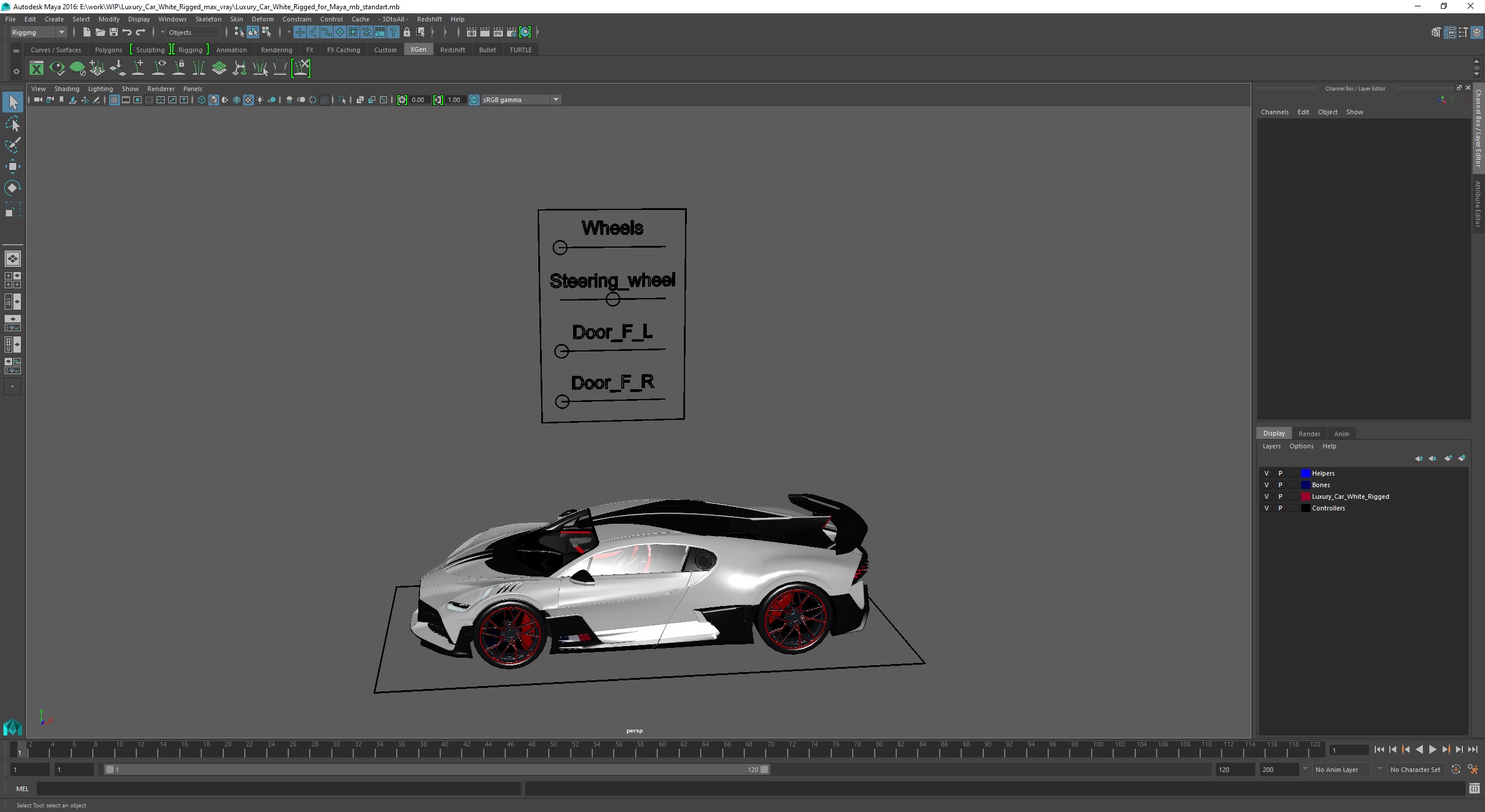Open animation preferences running-man icon
The height and width of the screenshot is (812, 1485).
(1472, 770)
